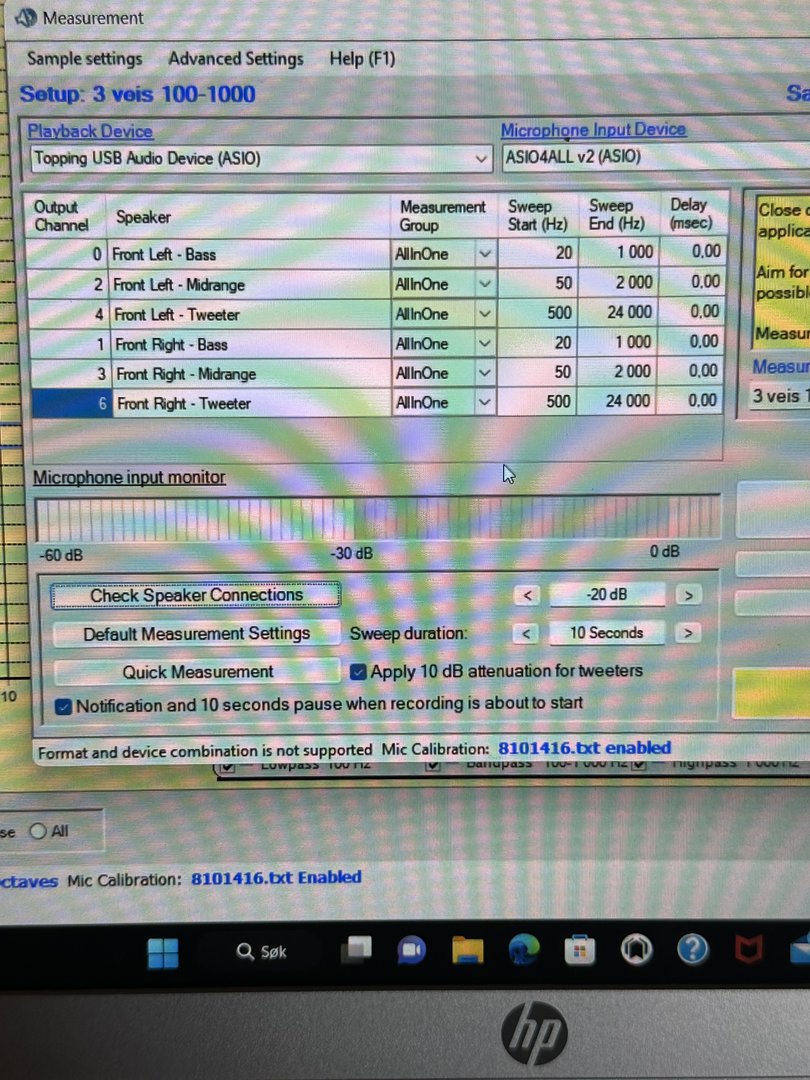Increase sweep duration with the right arrow
Screen dimensions: 810x1080
coord(687,632)
